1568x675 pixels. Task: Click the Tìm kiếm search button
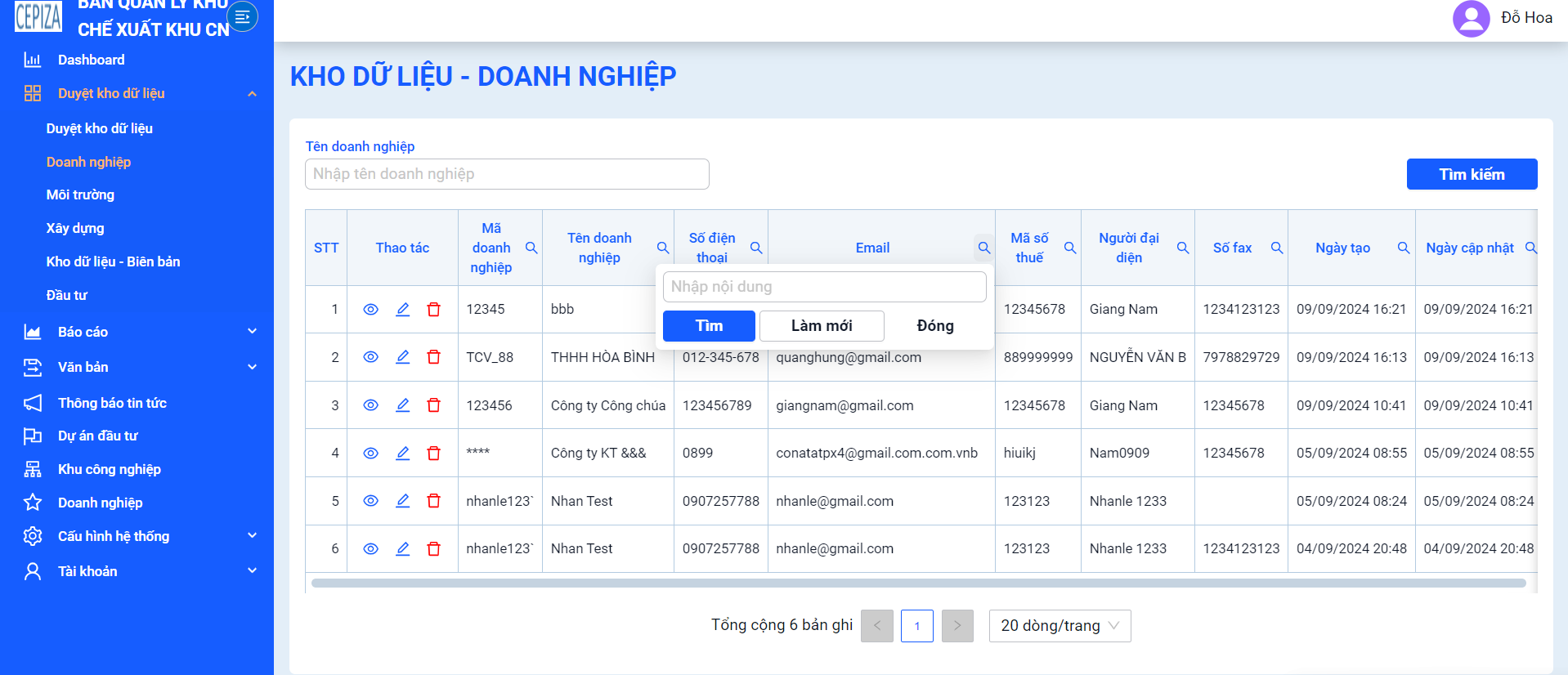(1472, 174)
